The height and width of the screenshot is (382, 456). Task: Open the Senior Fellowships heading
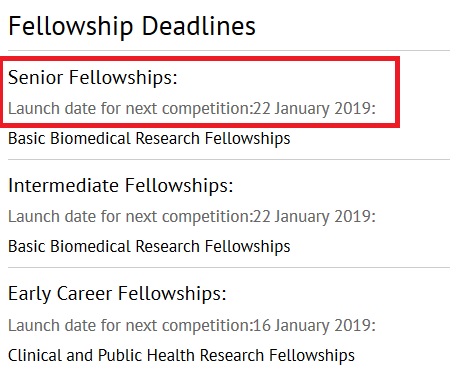(93, 78)
